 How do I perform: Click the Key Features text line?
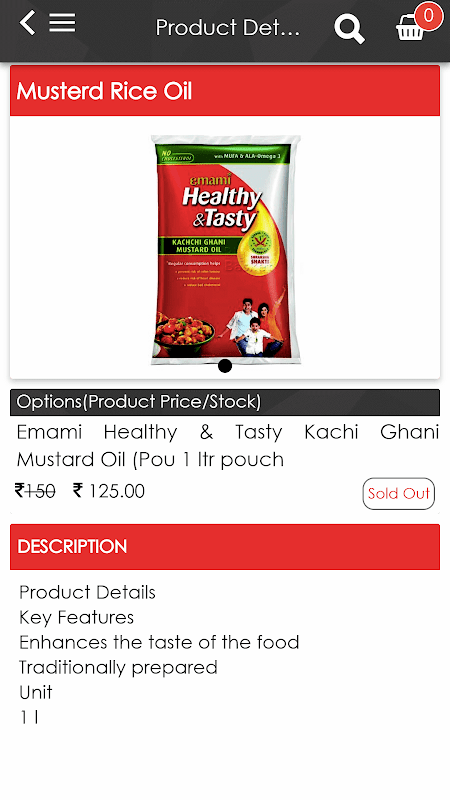click(x=77, y=617)
